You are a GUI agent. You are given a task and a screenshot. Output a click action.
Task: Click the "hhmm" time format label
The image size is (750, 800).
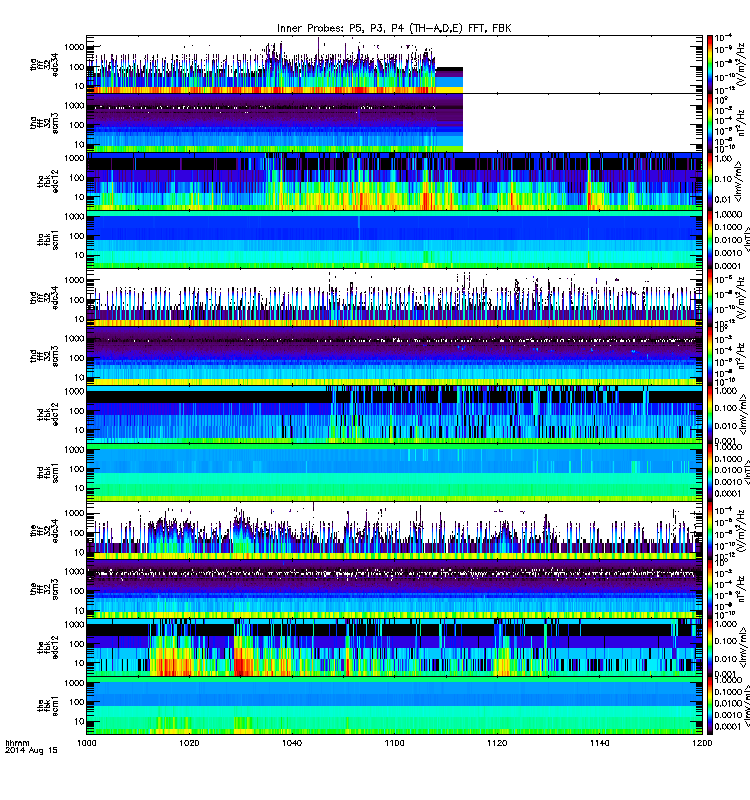pyautogui.click(x=17, y=743)
